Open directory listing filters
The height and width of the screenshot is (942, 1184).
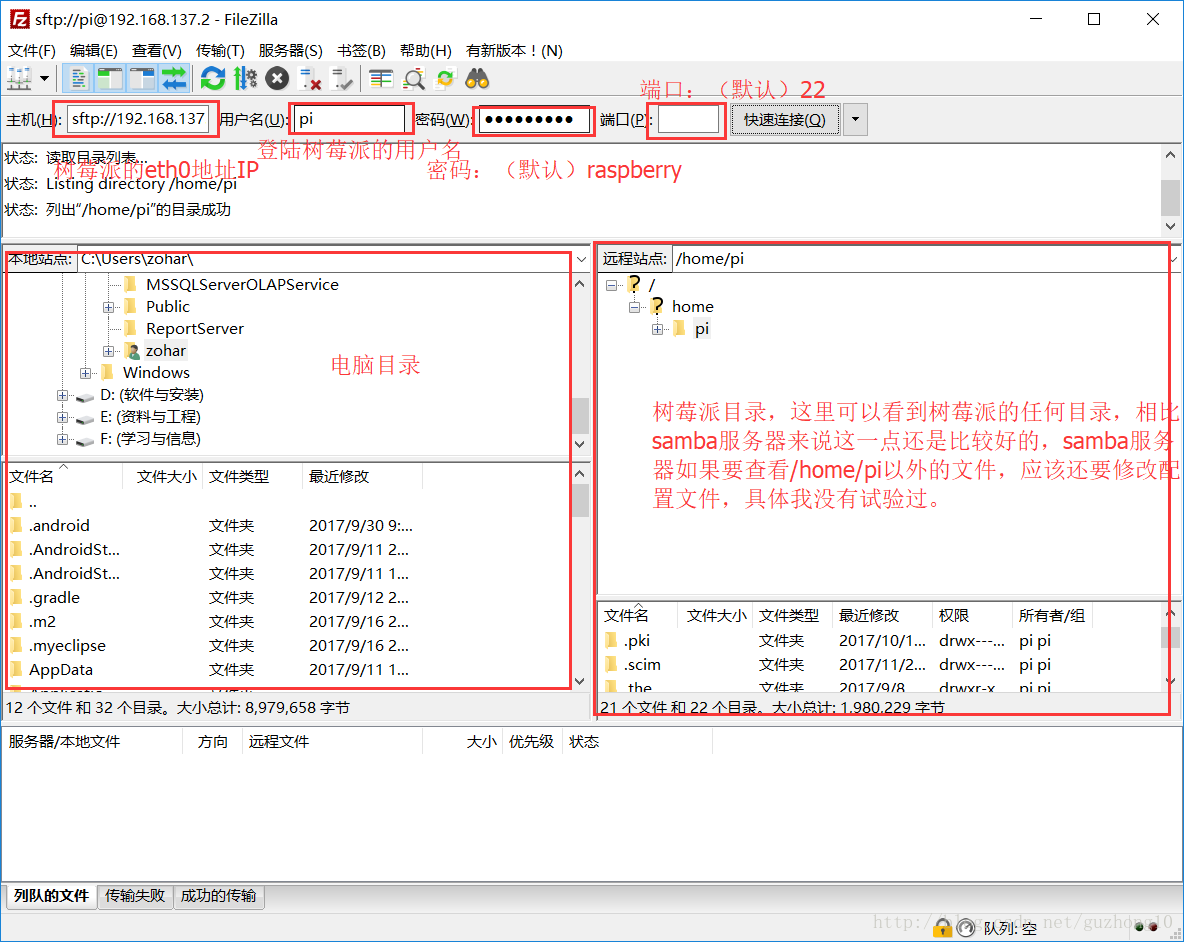coord(380,78)
